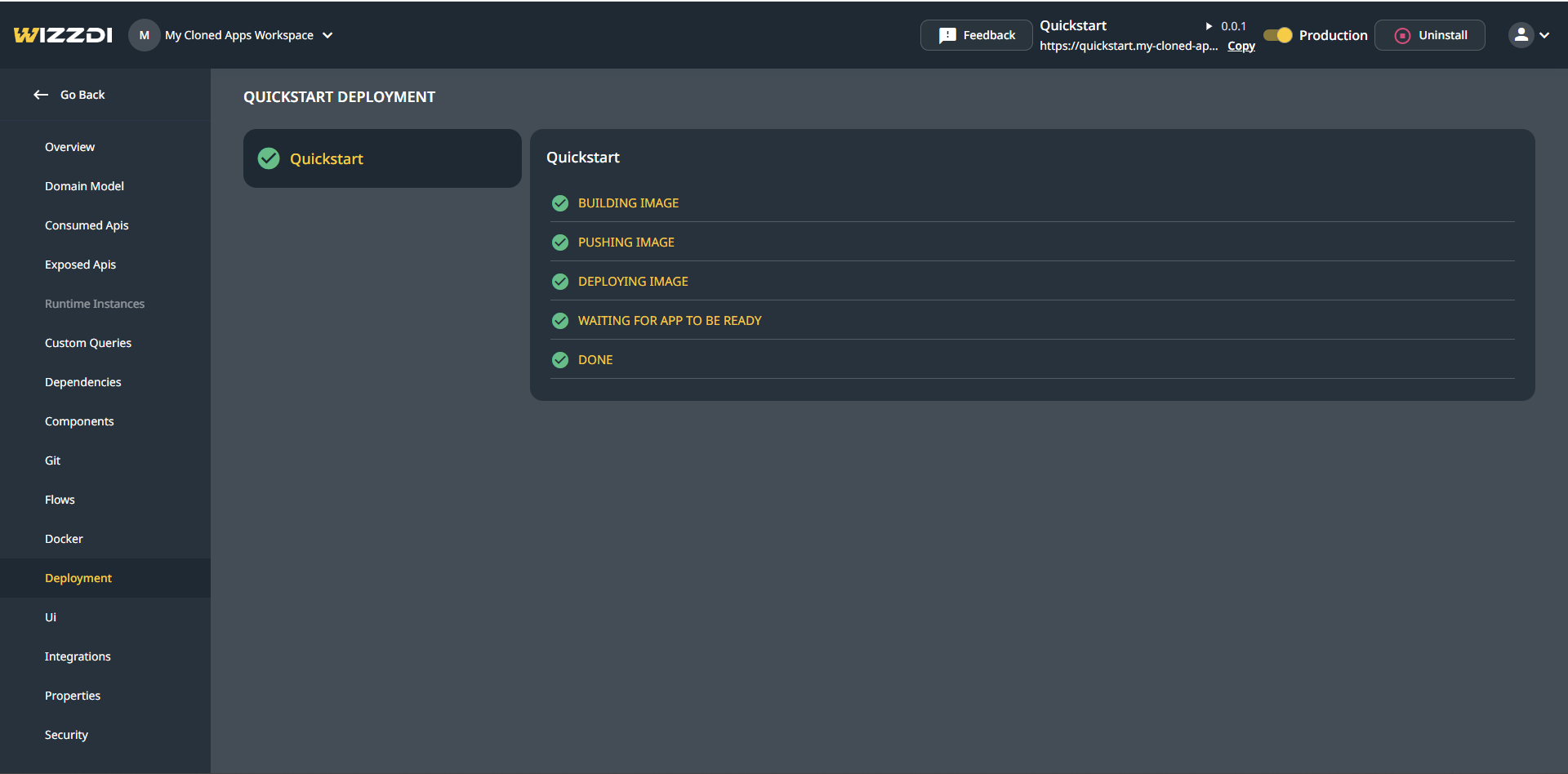
Task: Click the Wizzdi logo
Action: 63,35
